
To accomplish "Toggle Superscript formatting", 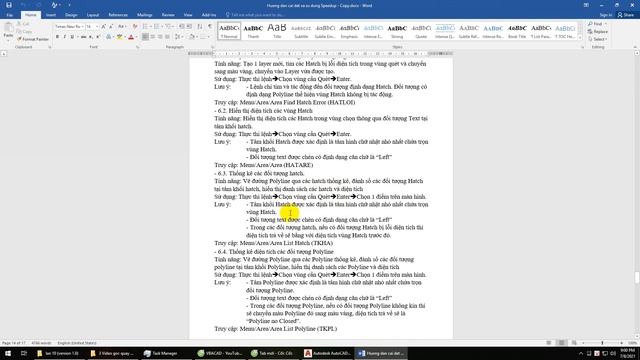I will (98, 37).
